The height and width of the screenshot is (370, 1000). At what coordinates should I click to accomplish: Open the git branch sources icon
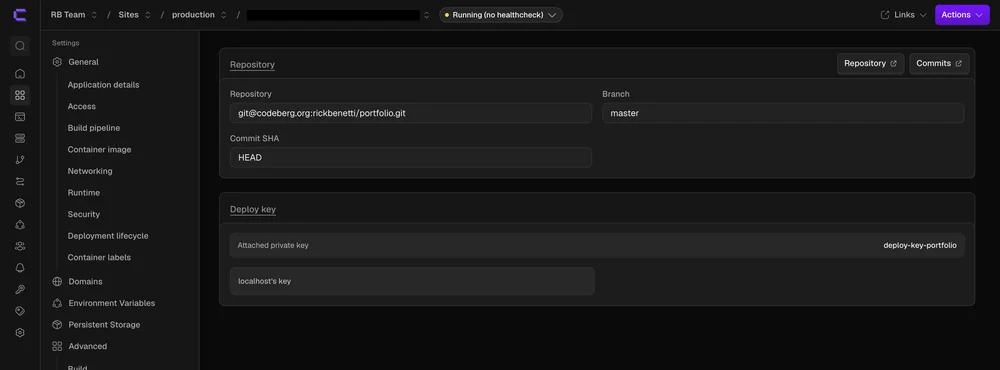click(20, 160)
